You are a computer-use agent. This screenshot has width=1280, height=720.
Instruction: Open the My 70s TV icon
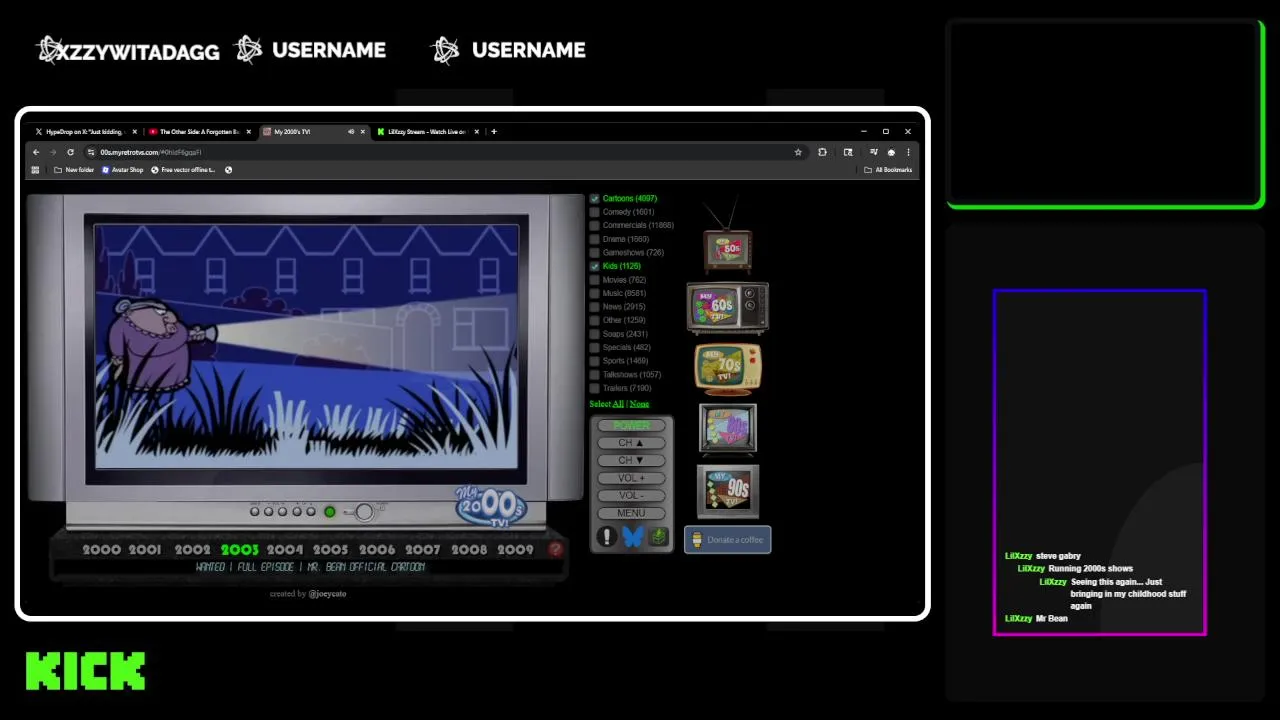(728, 369)
